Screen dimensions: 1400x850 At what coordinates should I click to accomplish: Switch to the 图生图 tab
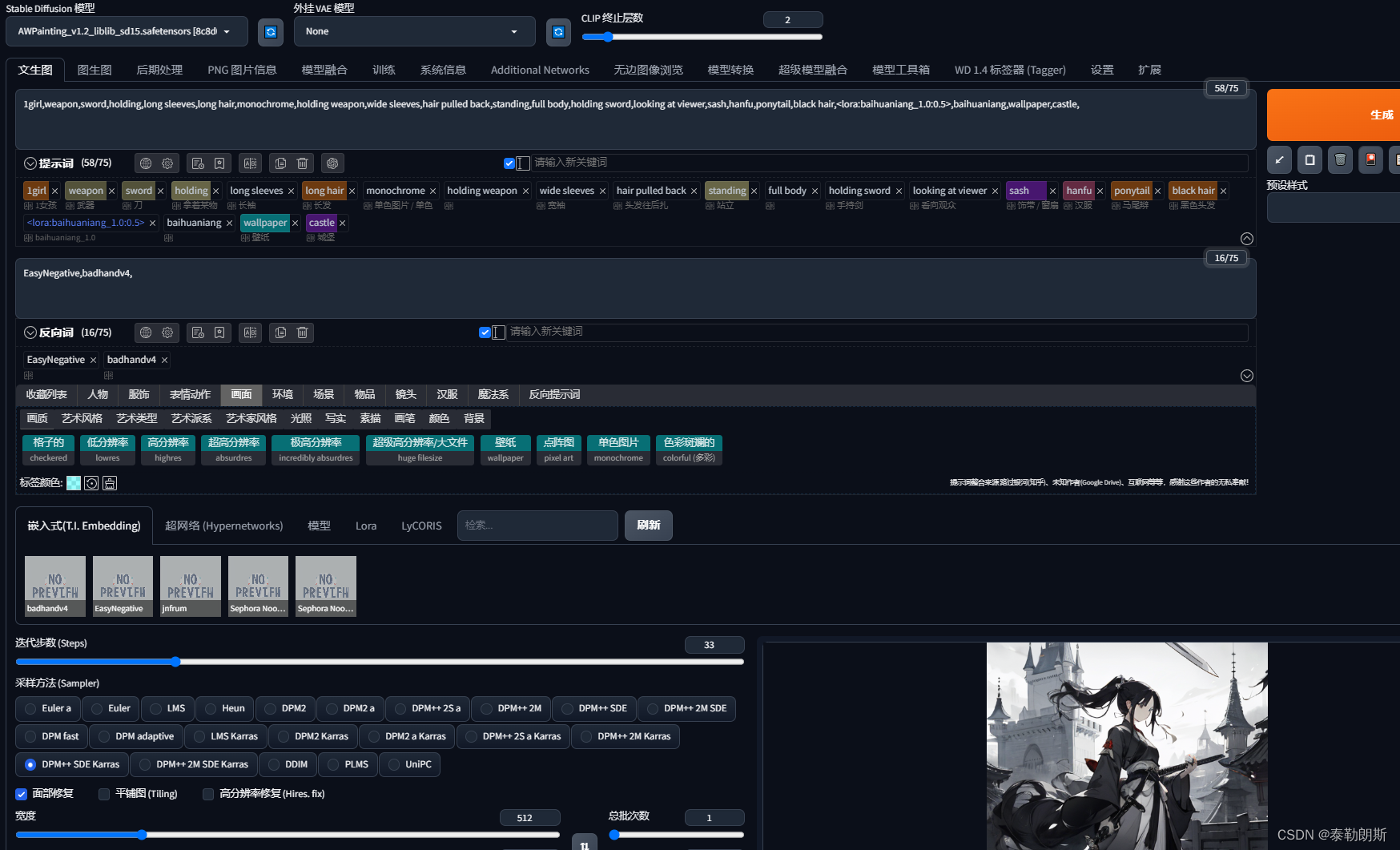pyautogui.click(x=95, y=70)
